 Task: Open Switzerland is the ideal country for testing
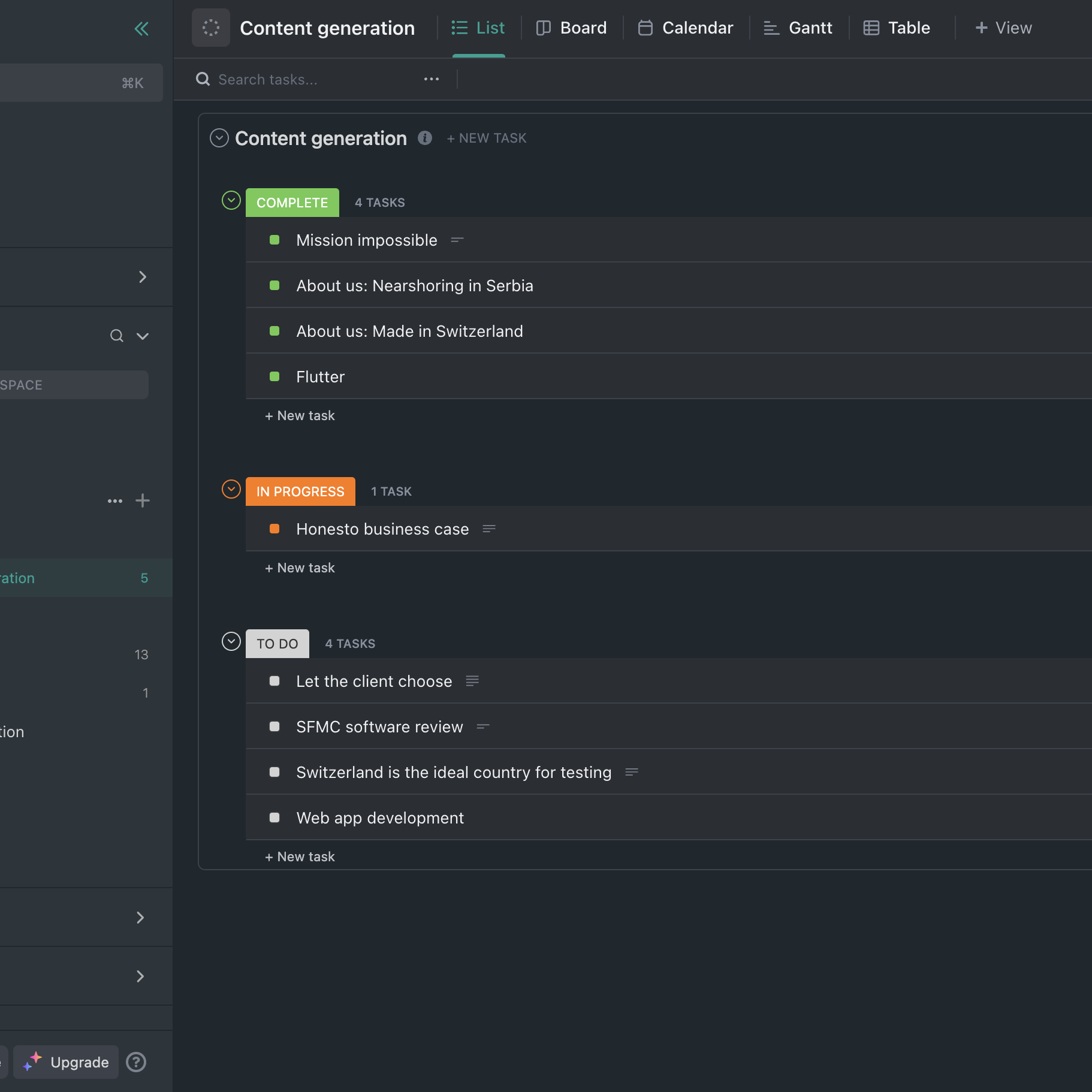pyautogui.click(x=454, y=773)
